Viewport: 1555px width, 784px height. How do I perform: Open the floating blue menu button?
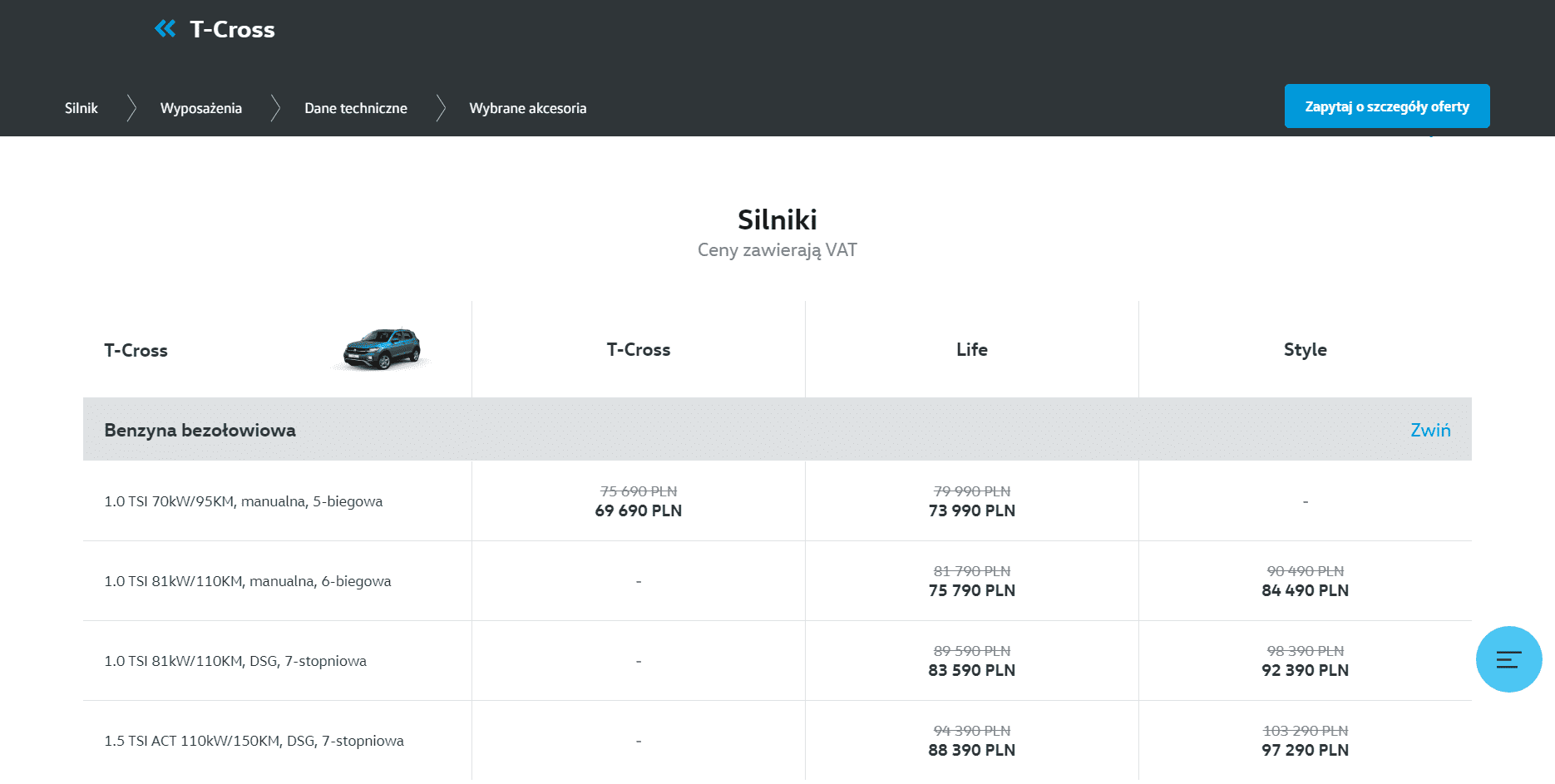click(x=1508, y=659)
